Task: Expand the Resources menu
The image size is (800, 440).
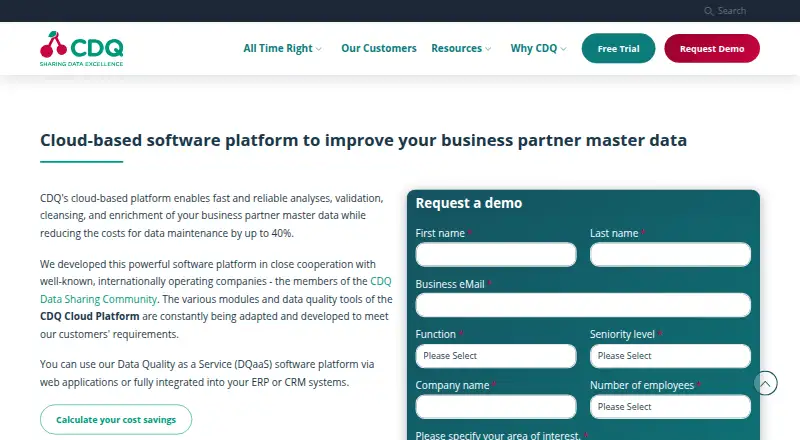Action: [461, 48]
